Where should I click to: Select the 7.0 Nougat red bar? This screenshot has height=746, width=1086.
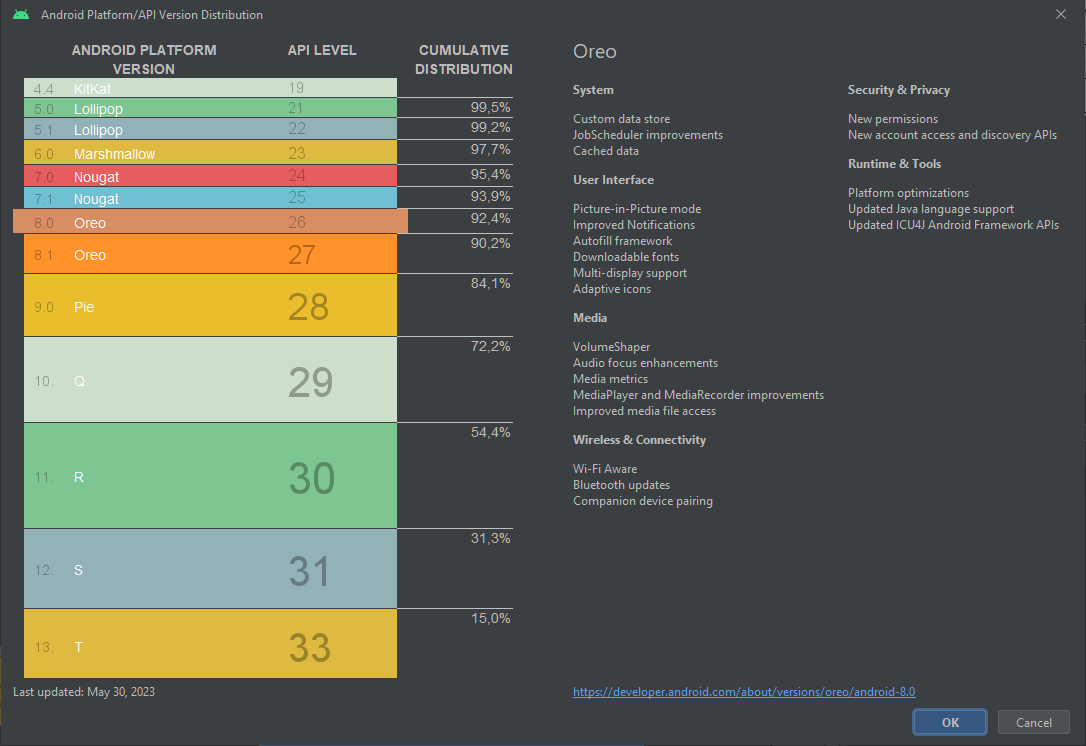[210, 176]
